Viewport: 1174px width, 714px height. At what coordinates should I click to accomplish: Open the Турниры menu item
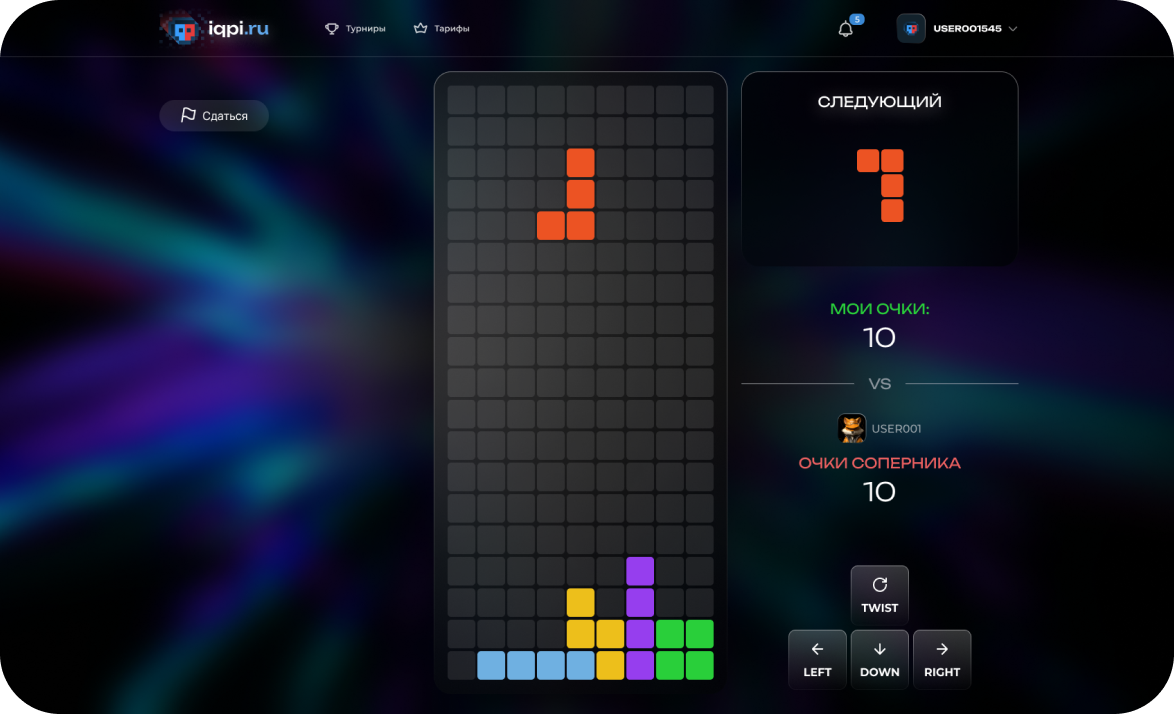[x=365, y=29]
